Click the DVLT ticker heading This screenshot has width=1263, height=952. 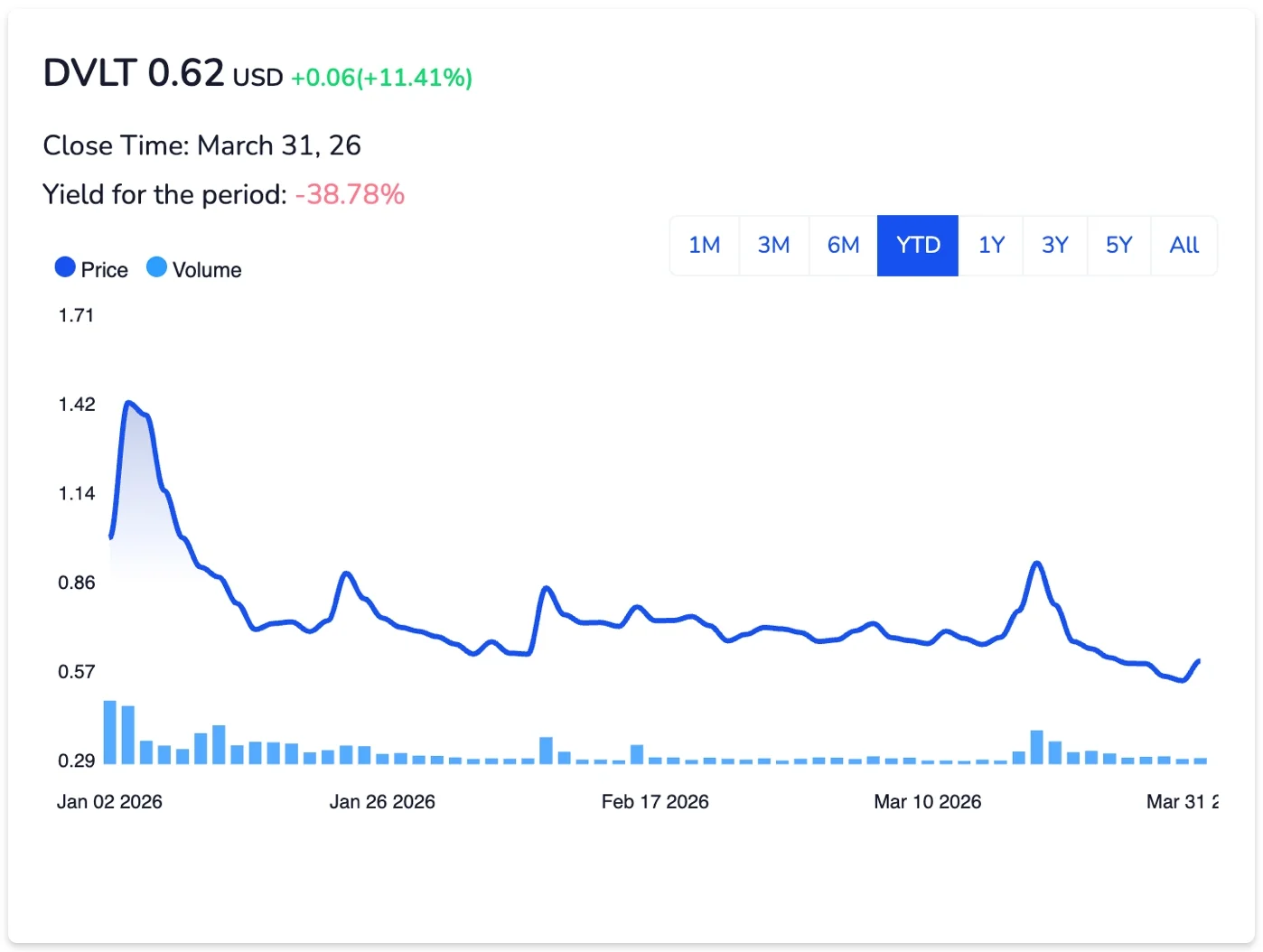pos(89,73)
